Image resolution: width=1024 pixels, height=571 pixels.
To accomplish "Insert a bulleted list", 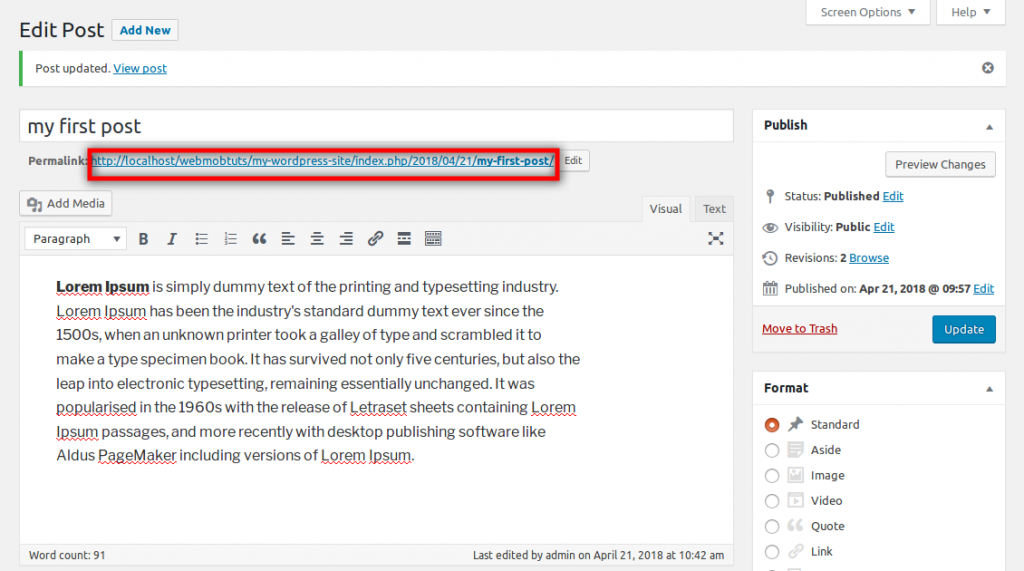I will point(201,239).
